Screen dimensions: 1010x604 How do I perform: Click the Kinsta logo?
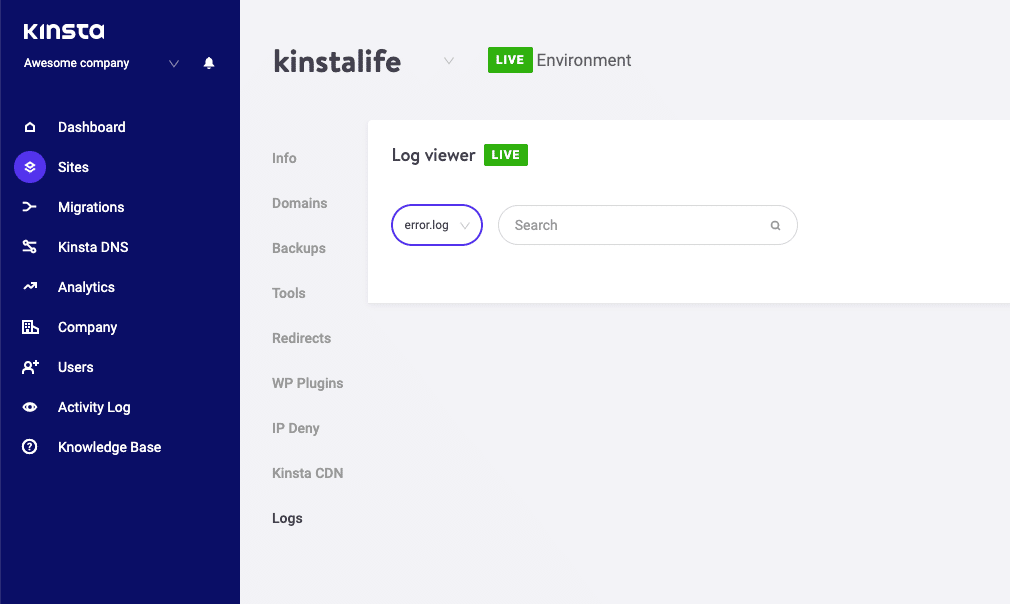[x=64, y=31]
